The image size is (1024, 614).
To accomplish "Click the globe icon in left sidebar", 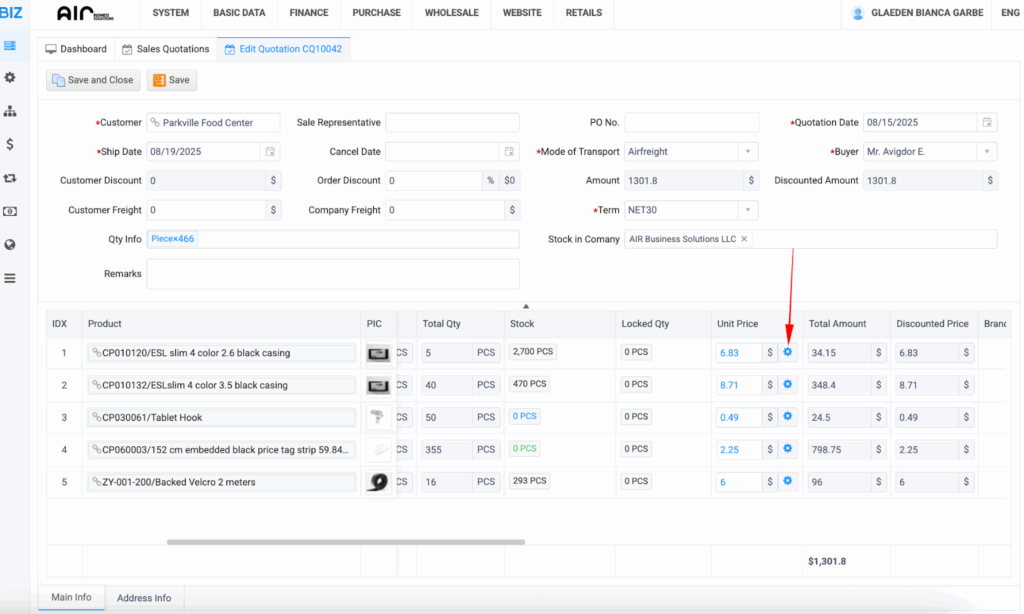I will click(x=10, y=244).
